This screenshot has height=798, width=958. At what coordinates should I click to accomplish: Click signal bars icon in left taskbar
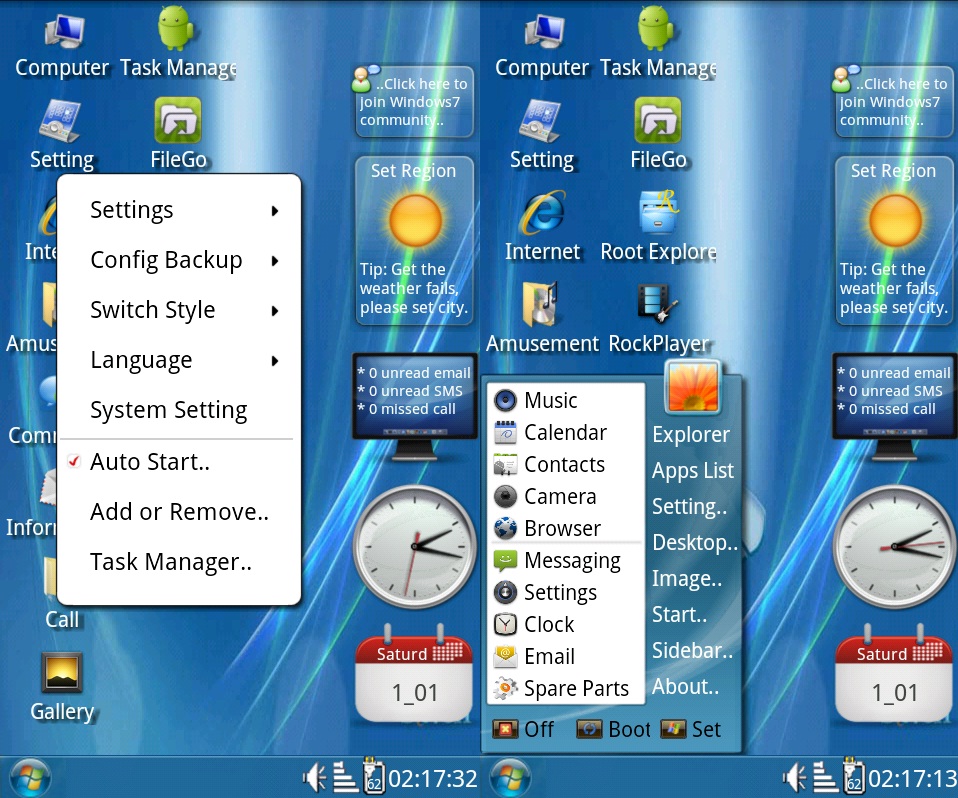(x=345, y=777)
